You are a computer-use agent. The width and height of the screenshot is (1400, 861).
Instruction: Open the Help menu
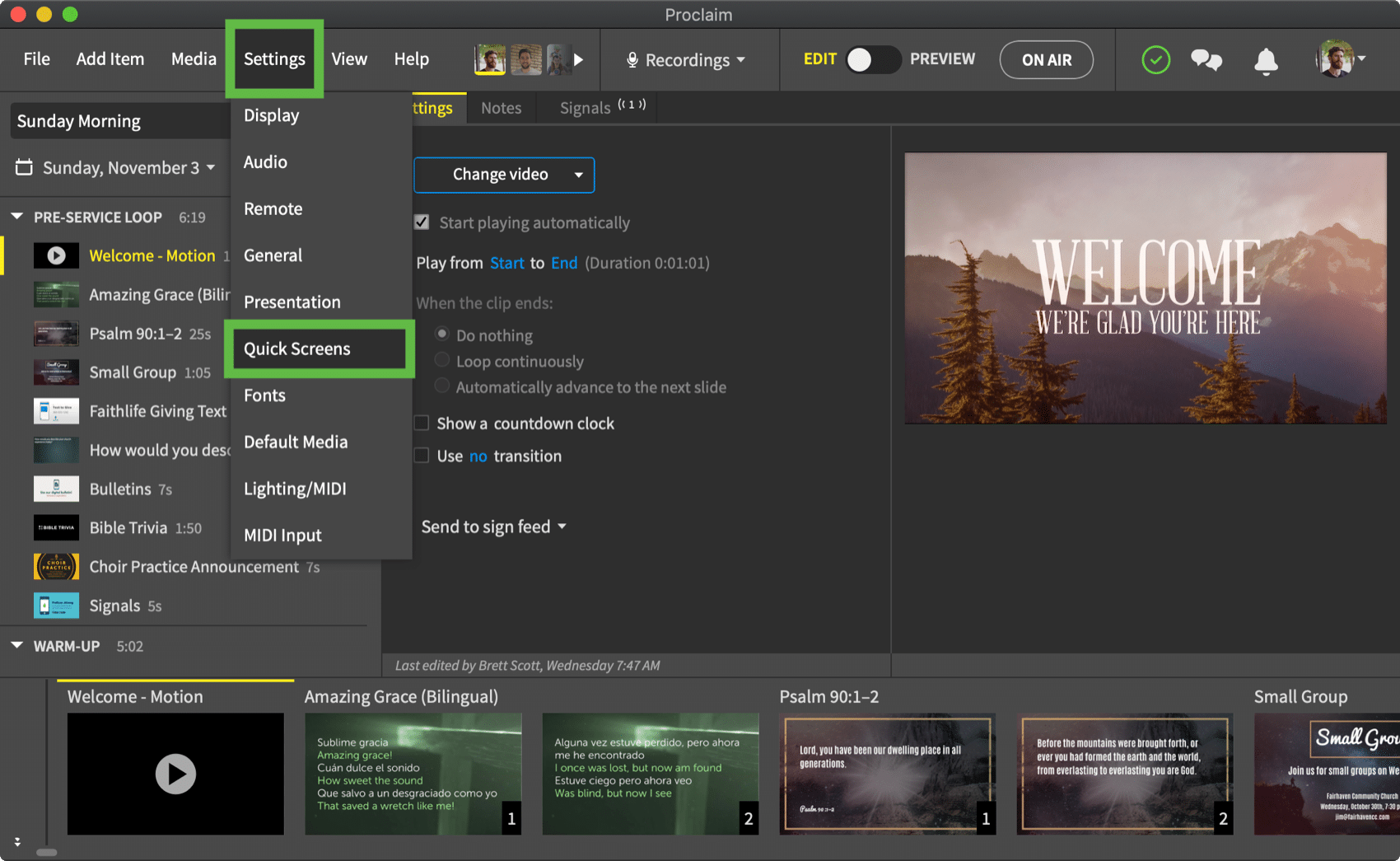(x=411, y=59)
